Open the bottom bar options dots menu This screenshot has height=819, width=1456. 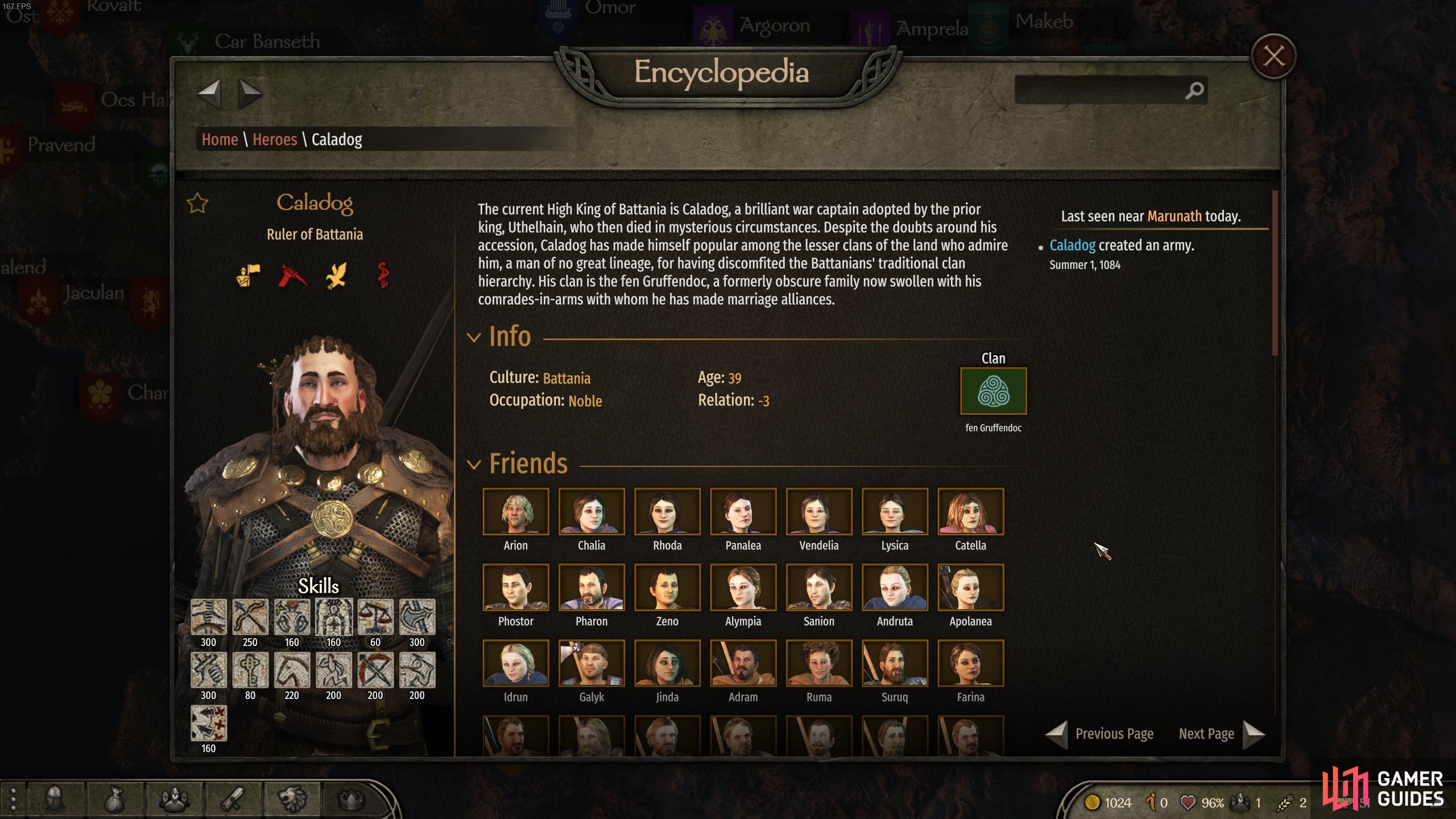(13, 800)
